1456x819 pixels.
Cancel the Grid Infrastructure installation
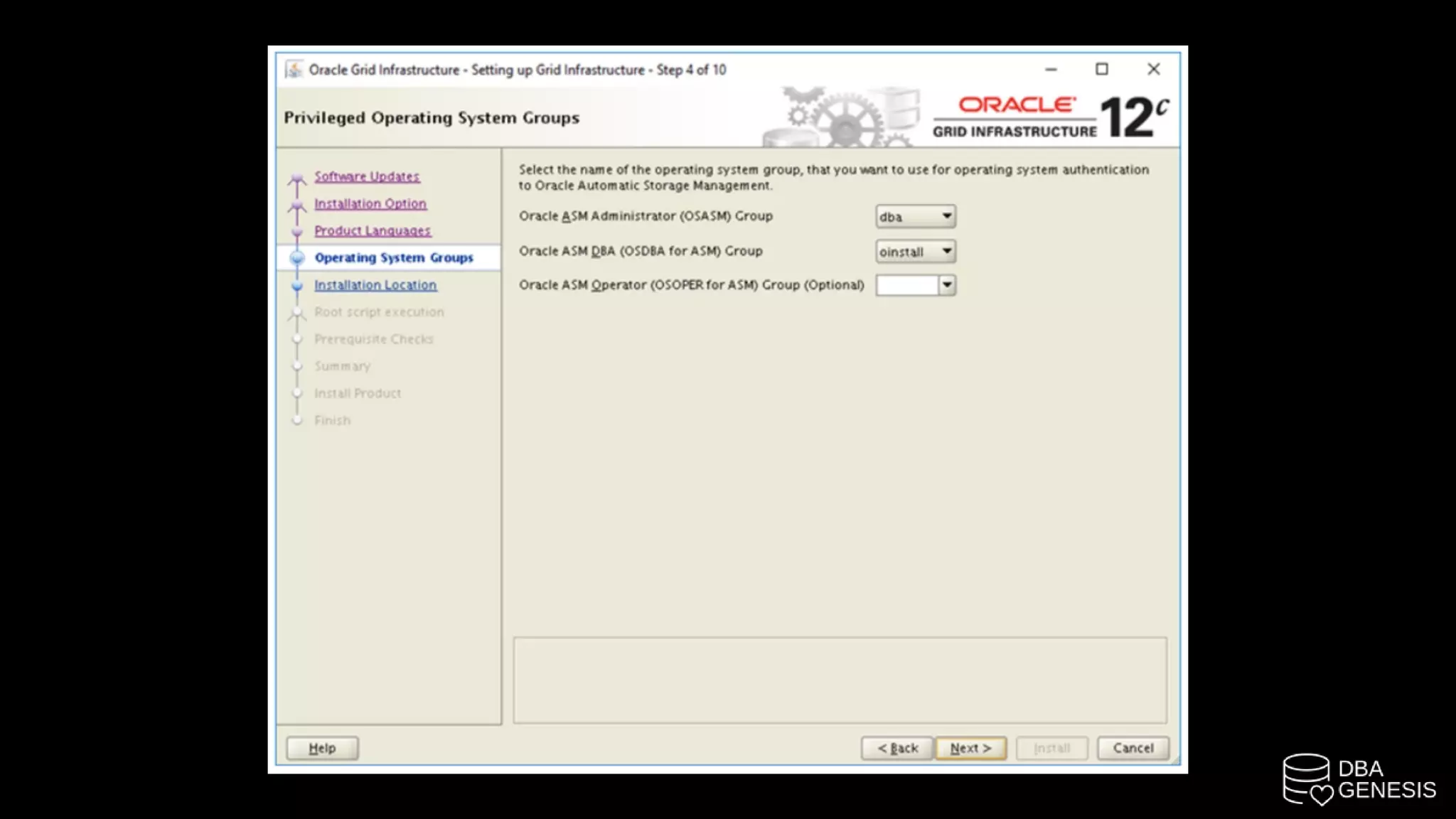[x=1133, y=748]
